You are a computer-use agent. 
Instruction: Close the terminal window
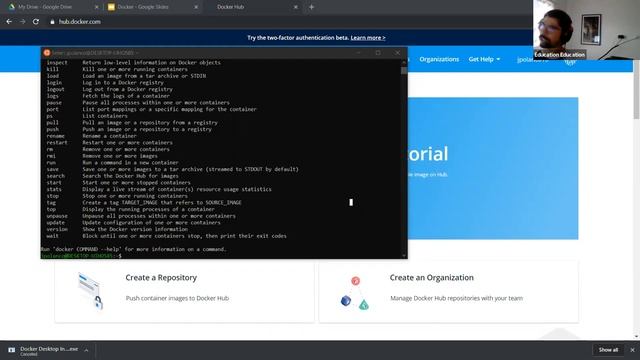coord(398,53)
